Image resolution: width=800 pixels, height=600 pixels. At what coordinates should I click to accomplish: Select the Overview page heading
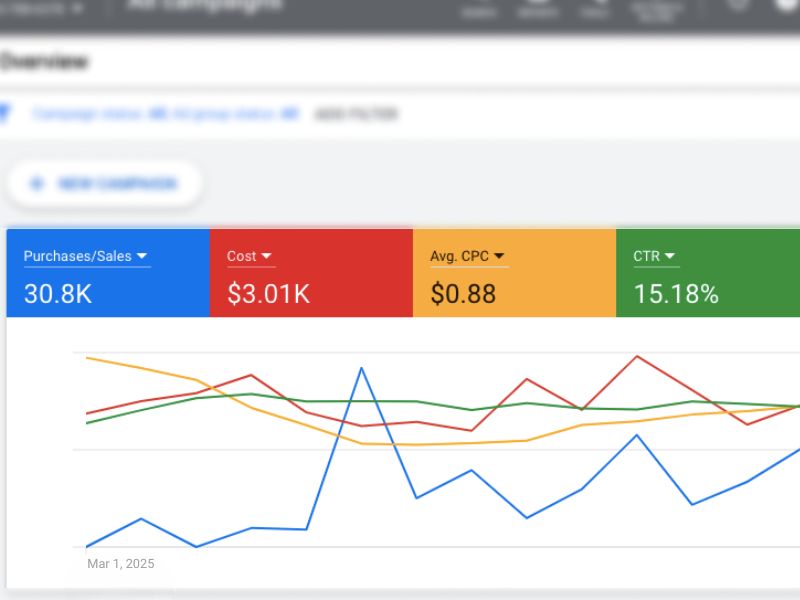click(x=42, y=61)
